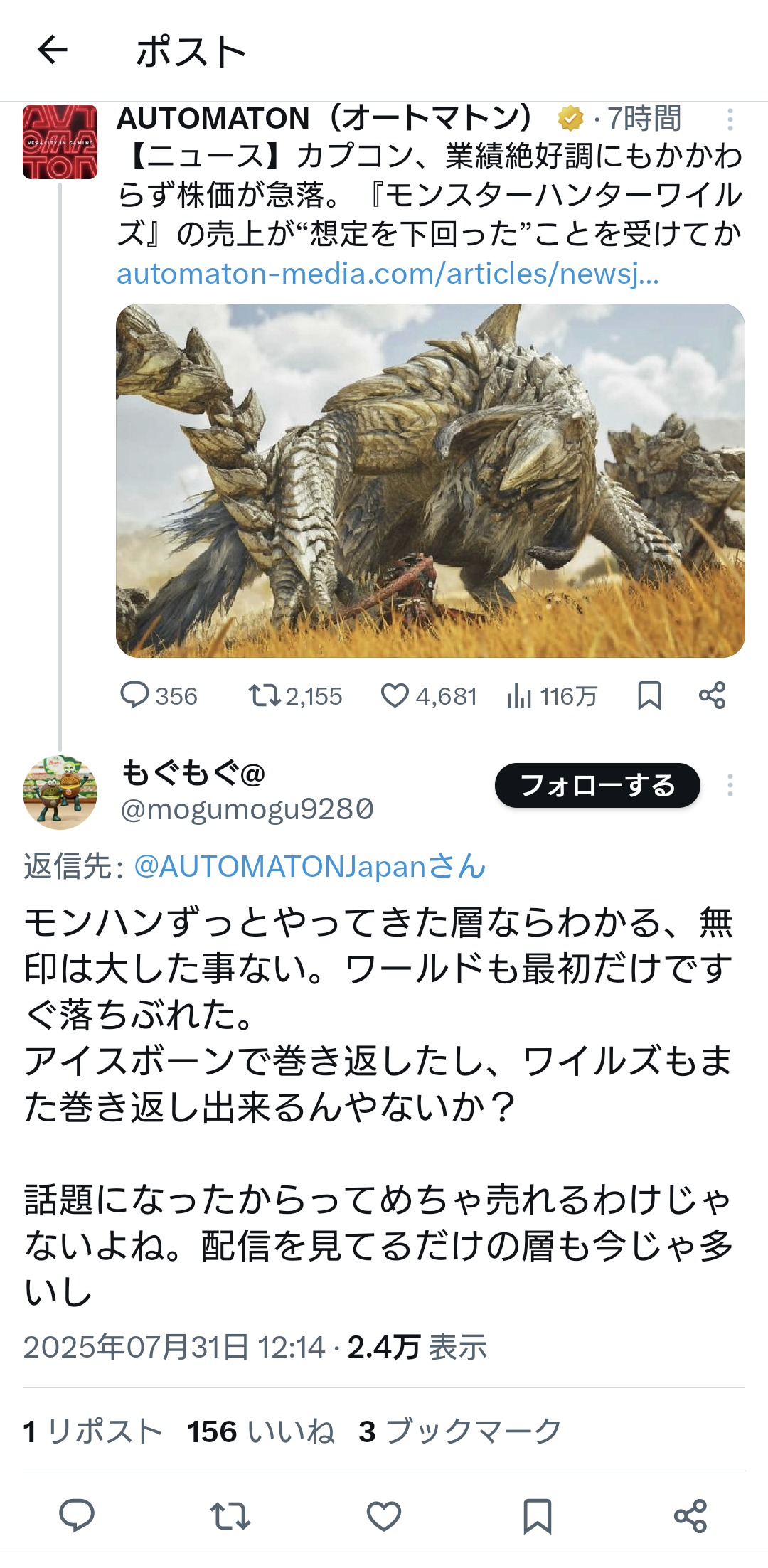Go back using the arrow icon
This screenshot has height=1568, width=768.
[52, 50]
